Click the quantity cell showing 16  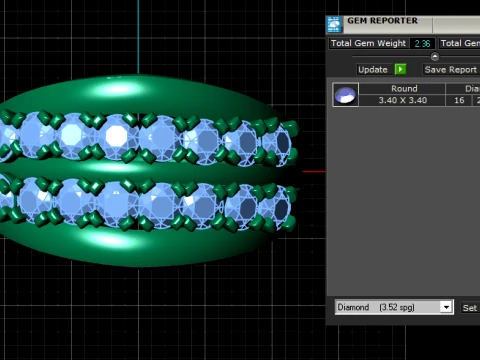459,100
